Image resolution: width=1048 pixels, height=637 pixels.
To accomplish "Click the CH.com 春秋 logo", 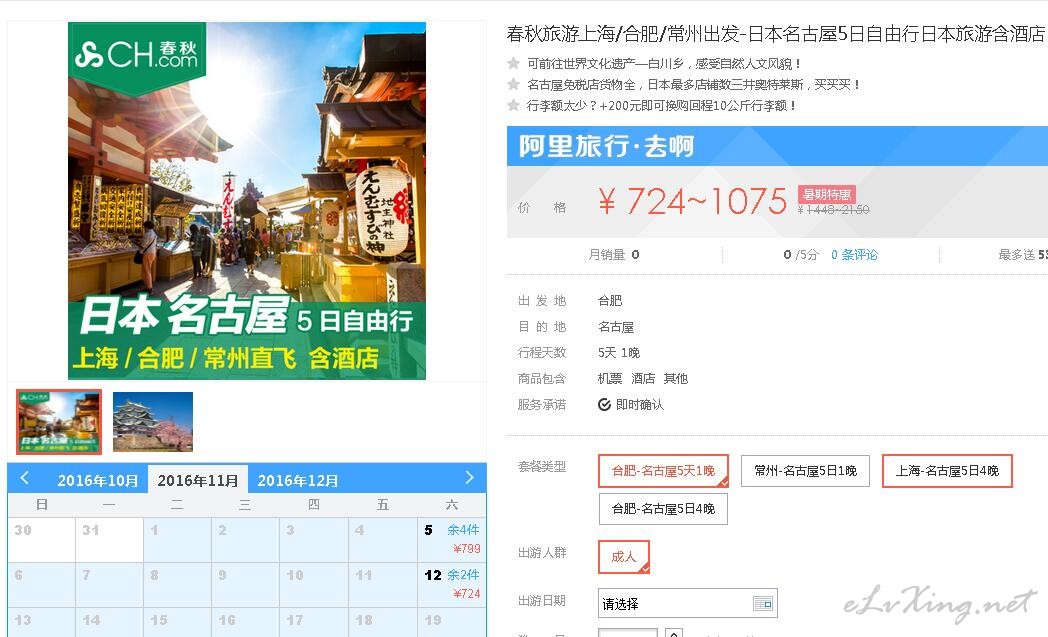I will tap(137, 56).
